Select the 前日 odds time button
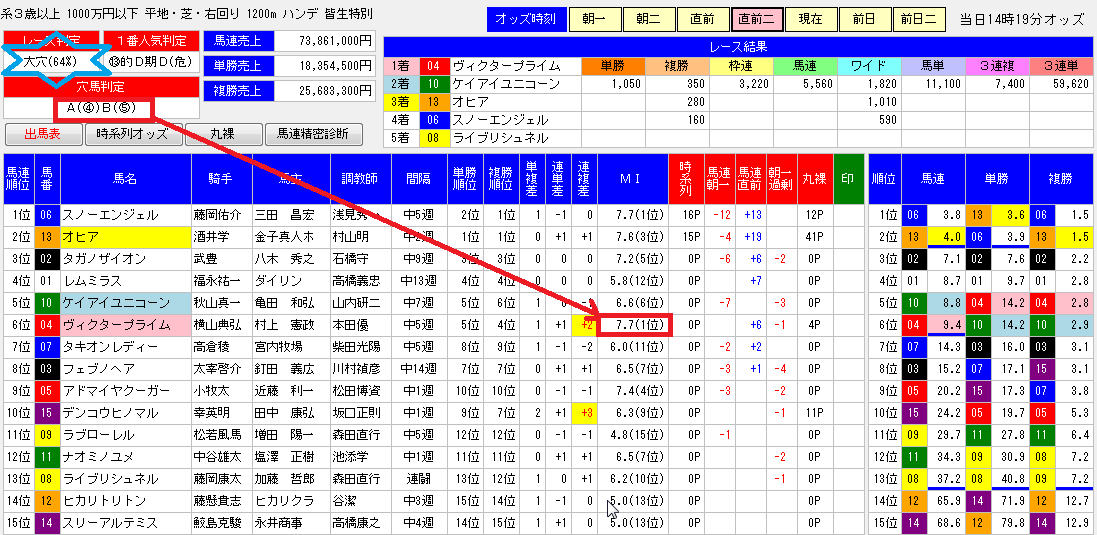1097x535 pixels. tap(863, 19)
